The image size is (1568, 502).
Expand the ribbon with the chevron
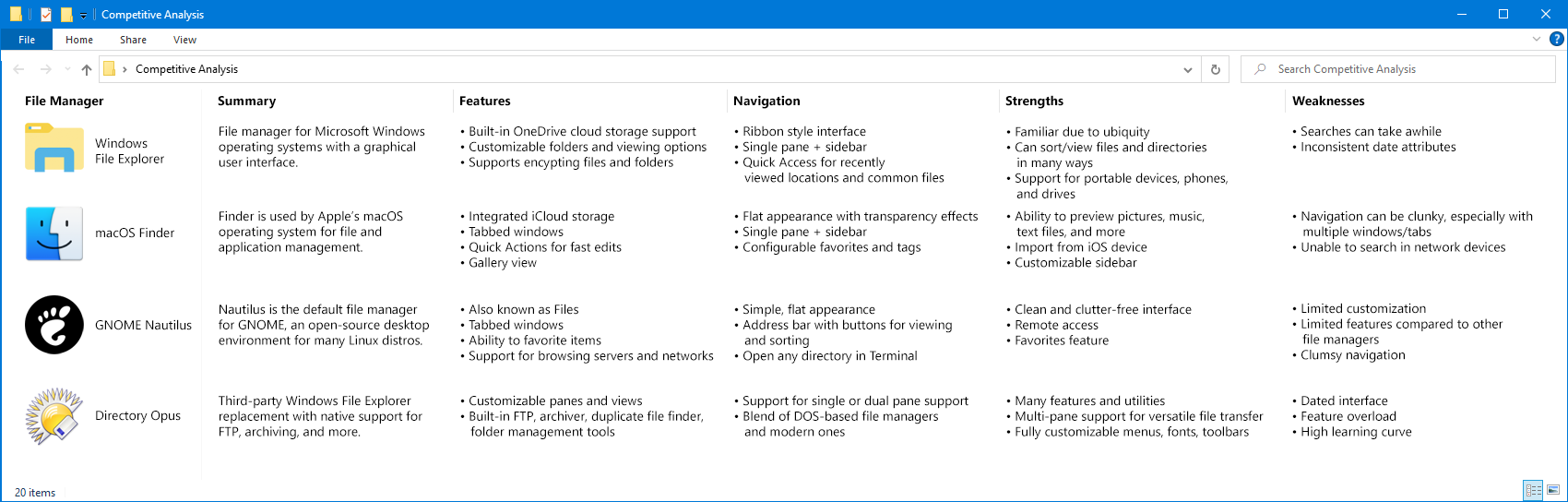tap(1536, 40)
